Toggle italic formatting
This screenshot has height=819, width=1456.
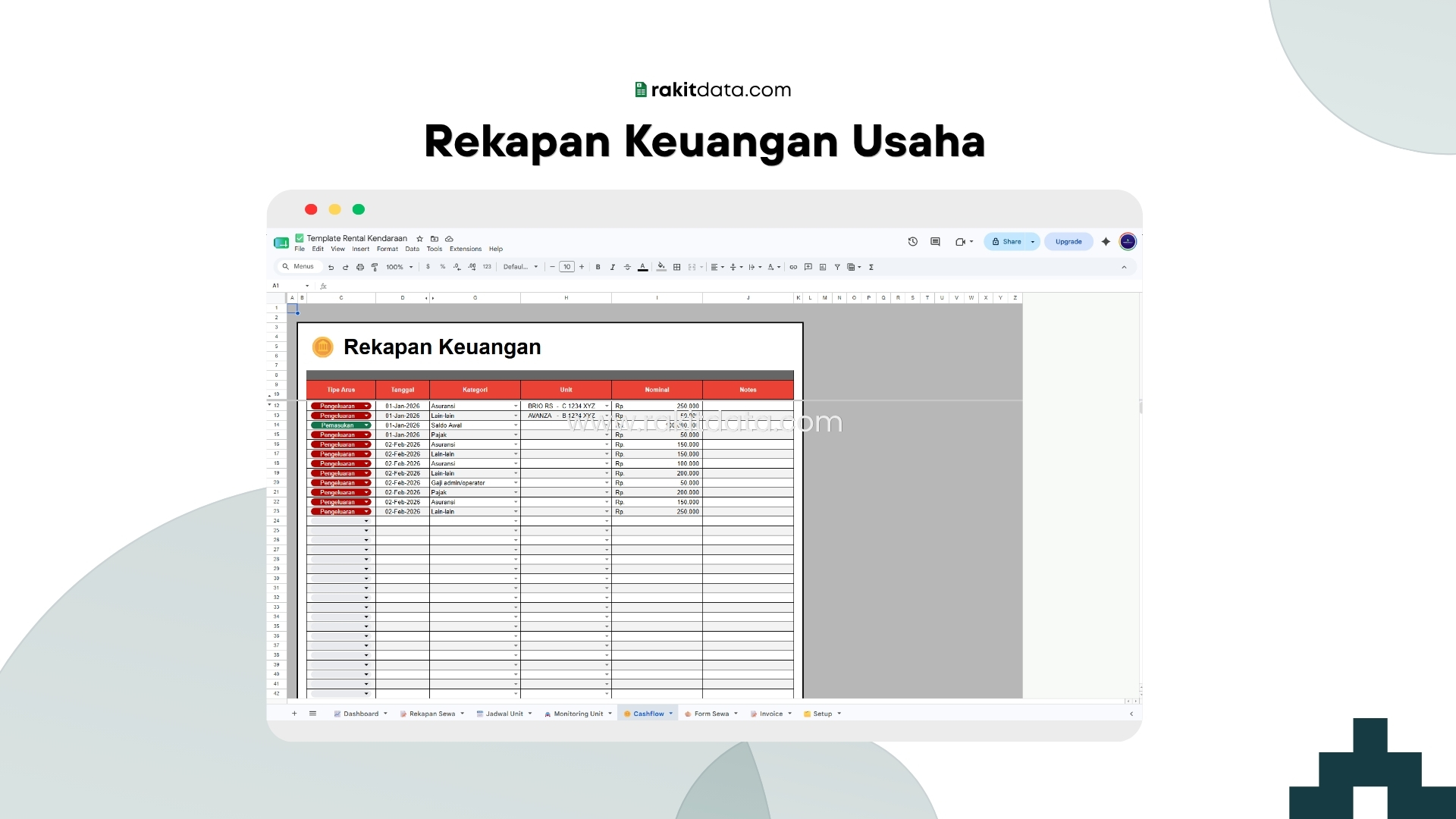coord(613,267)
